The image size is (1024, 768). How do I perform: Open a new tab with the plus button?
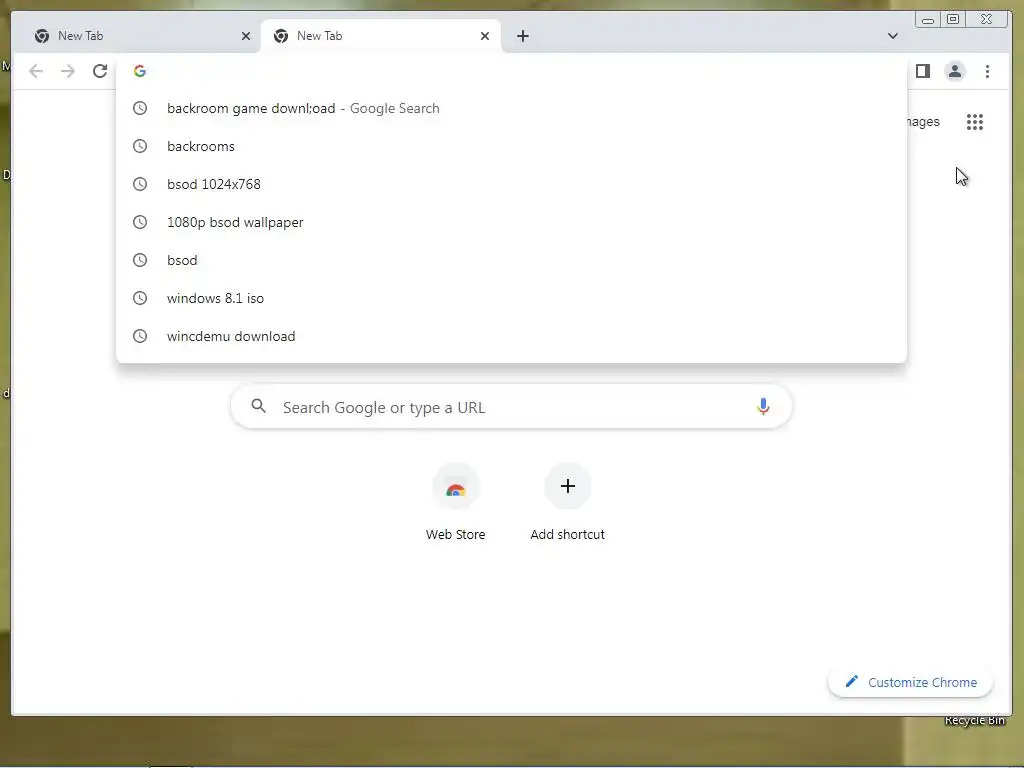pos(522,36)
